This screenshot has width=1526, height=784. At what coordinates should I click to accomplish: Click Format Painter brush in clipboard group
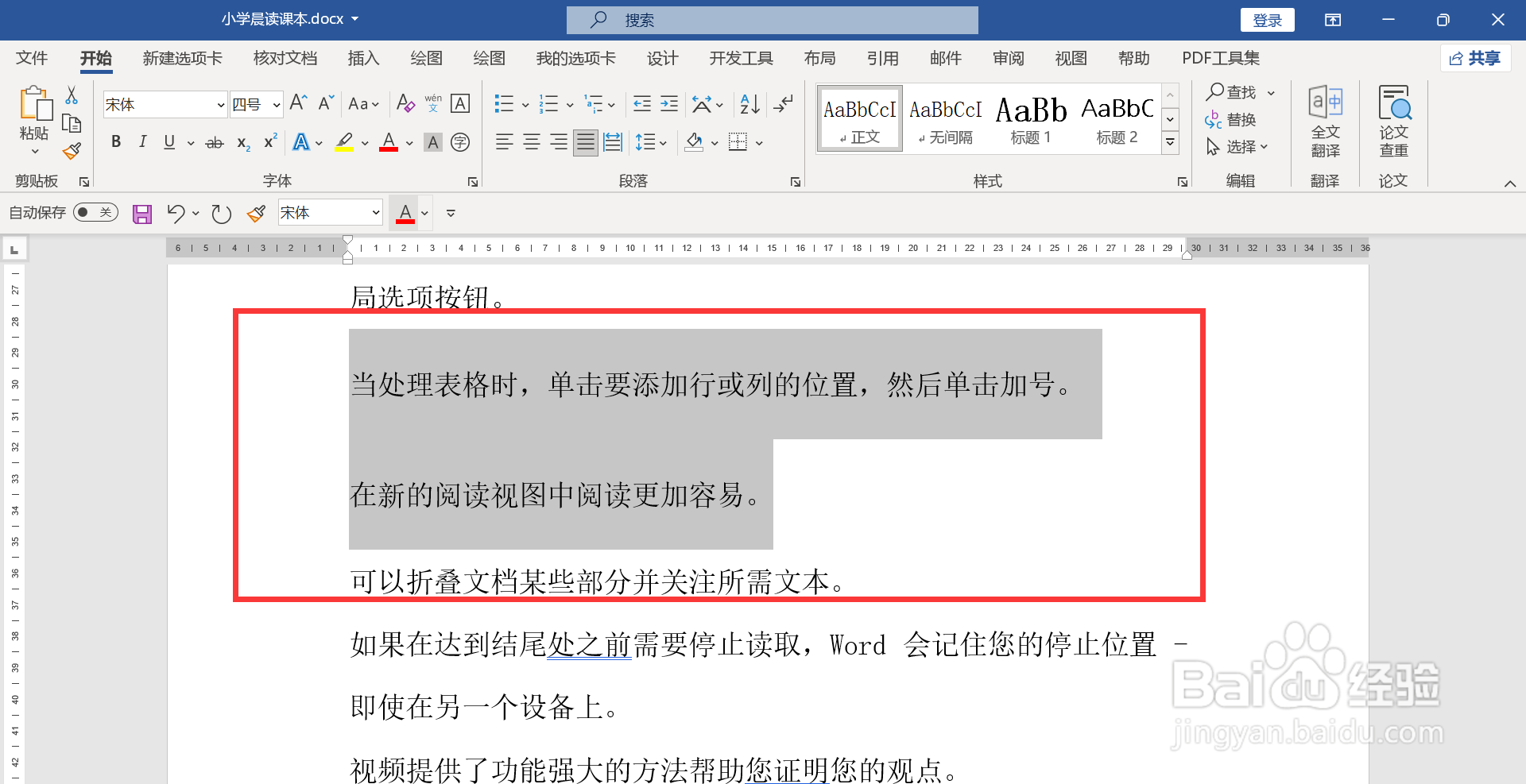pyautogui.click(x=72, y=150)
